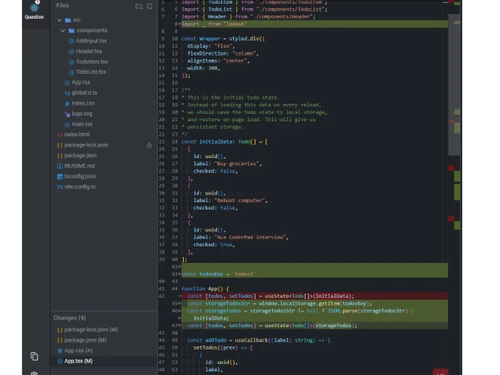Click the HTML icon of index.html
This screenshot has width=500, height=375.
60,135
